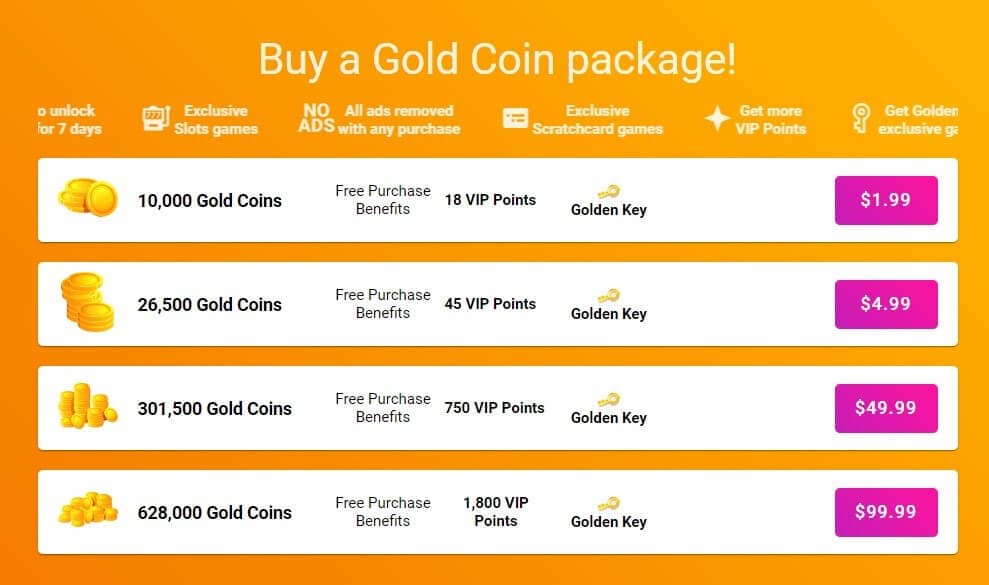Click coin piles icon of 301,500 package
Viewport: 989px width, 585px height.
point(87,406)
